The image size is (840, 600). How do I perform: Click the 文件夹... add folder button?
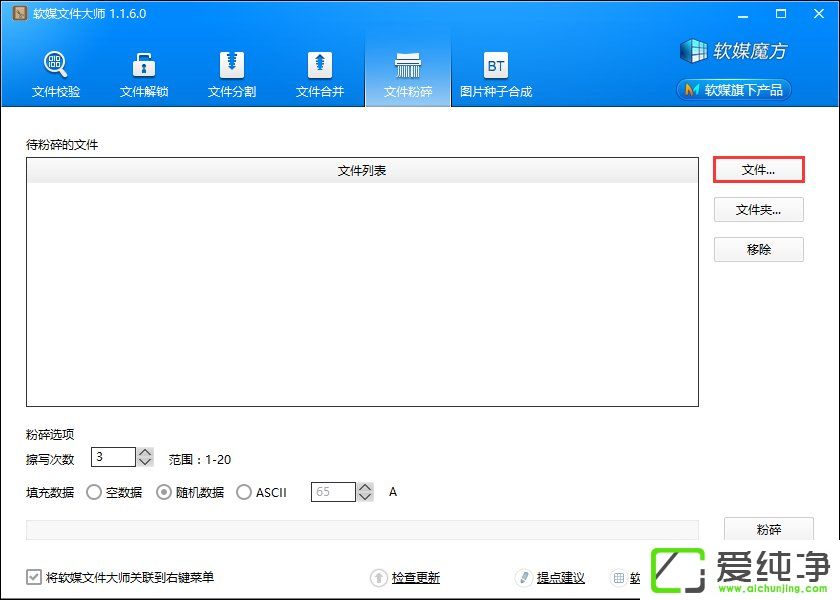(x=758, y=210)
